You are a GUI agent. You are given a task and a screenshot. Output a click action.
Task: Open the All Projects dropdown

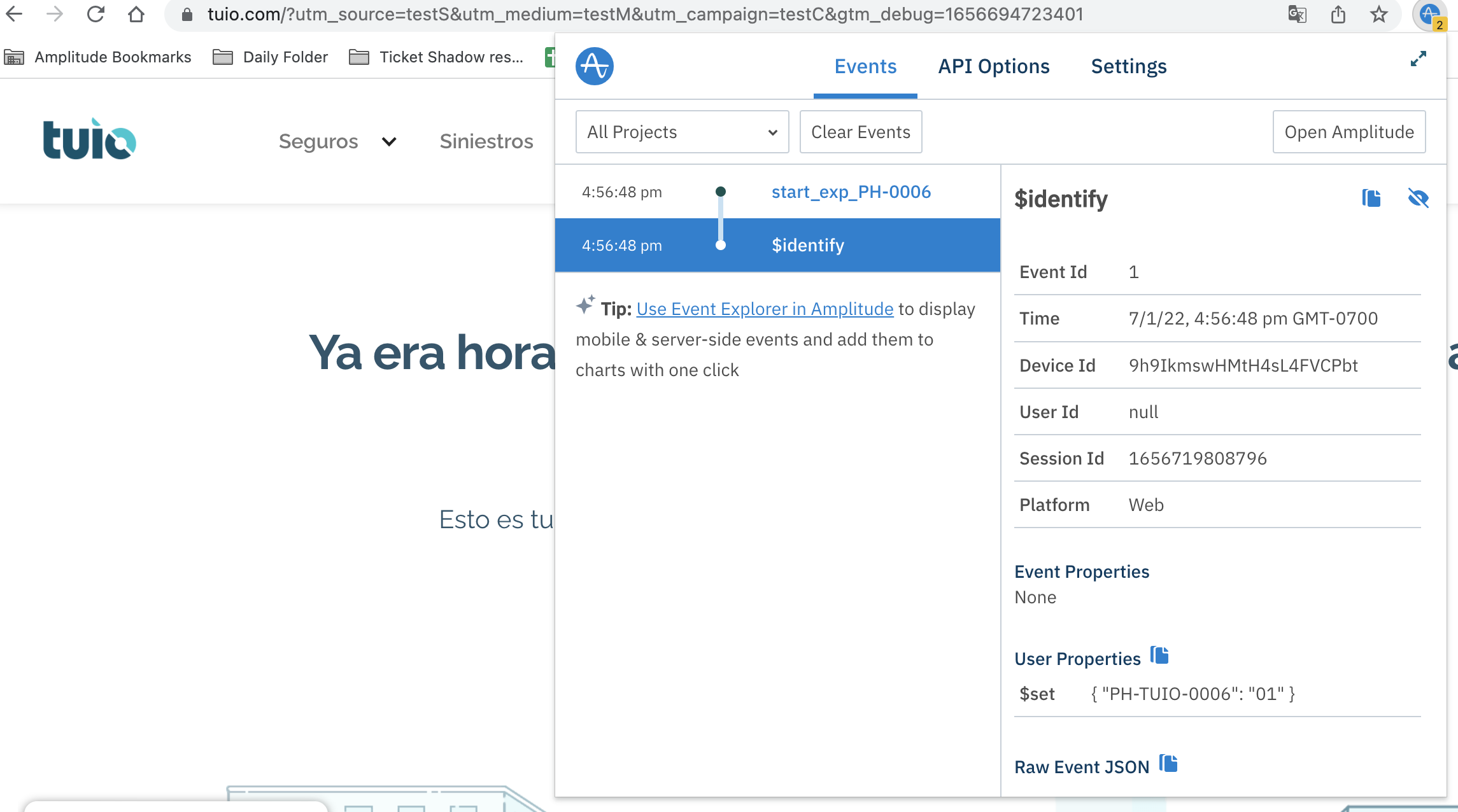tap(682, 132)
